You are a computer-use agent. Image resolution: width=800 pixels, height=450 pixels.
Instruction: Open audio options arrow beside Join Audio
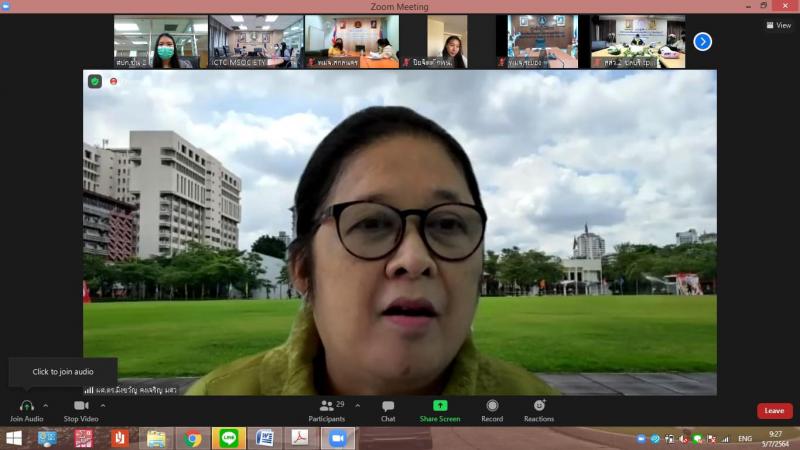tap(45, 406)
